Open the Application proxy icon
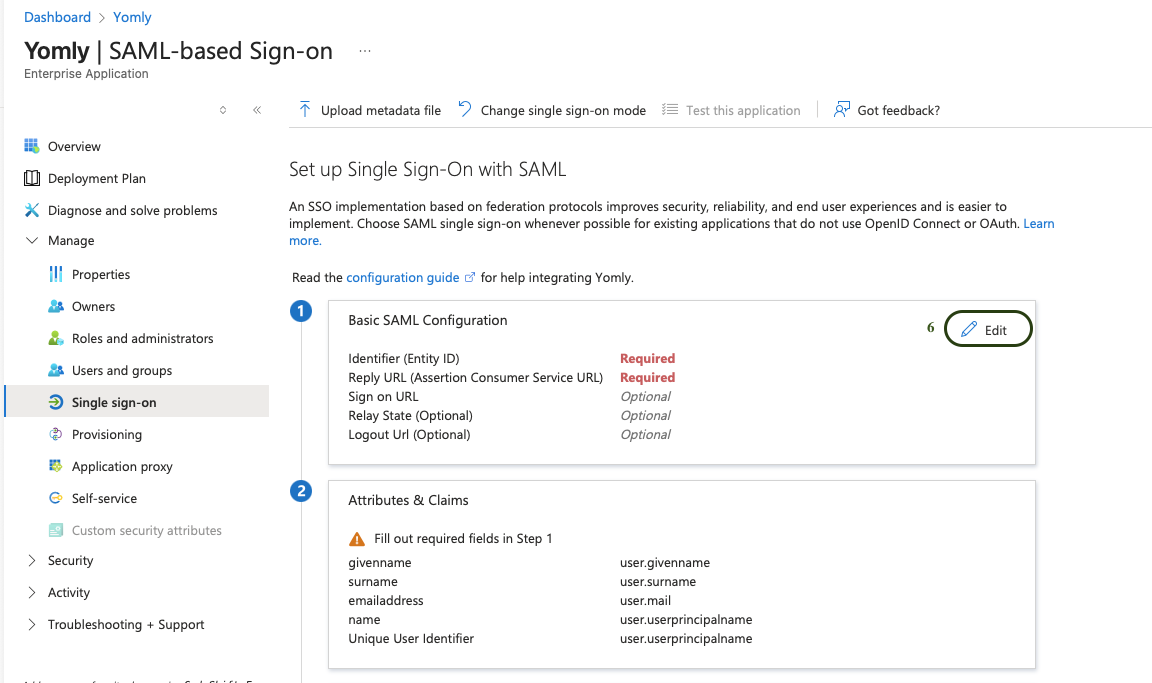 click(x=56, y=466)
